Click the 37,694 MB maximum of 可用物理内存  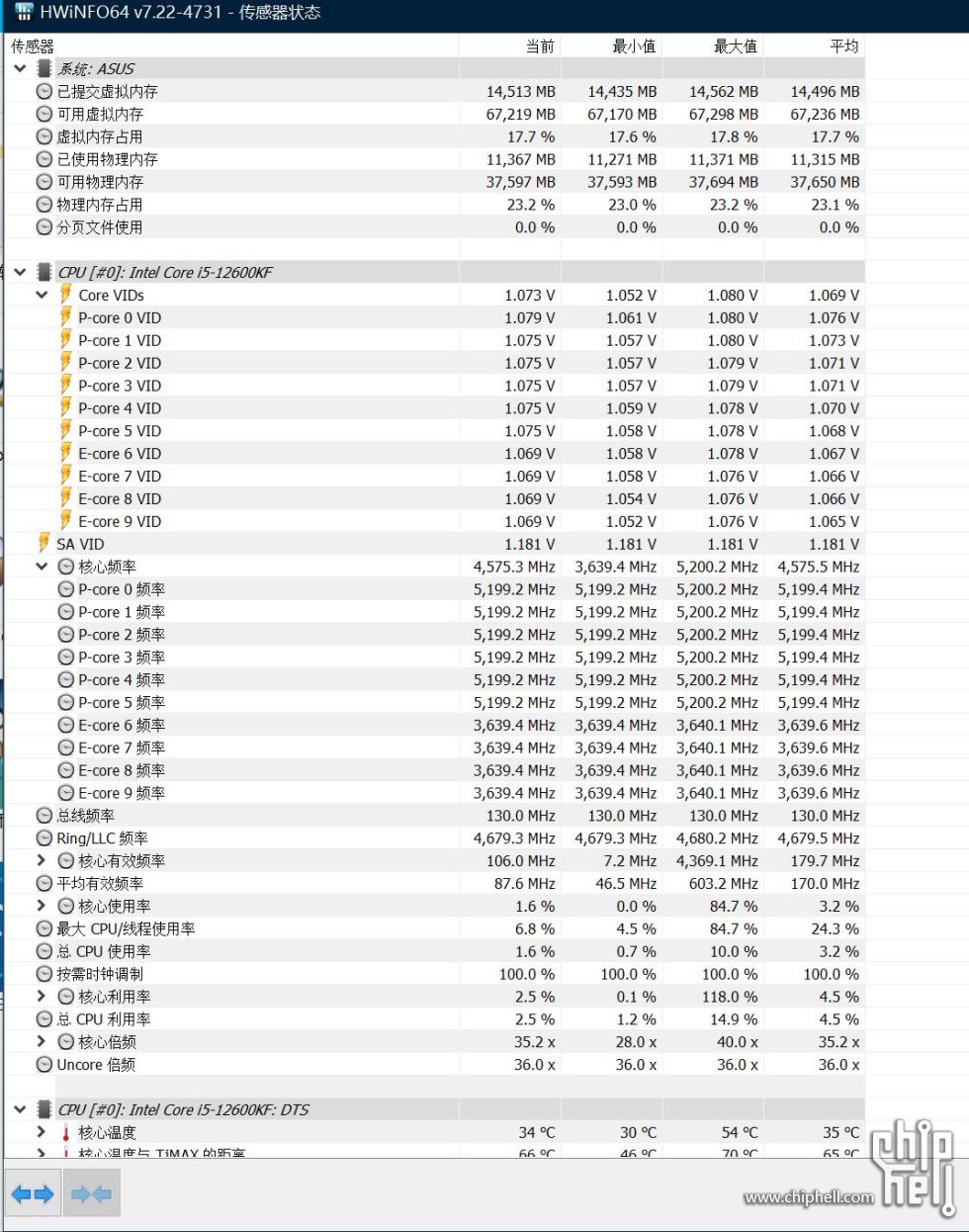[x=724, y=182]
